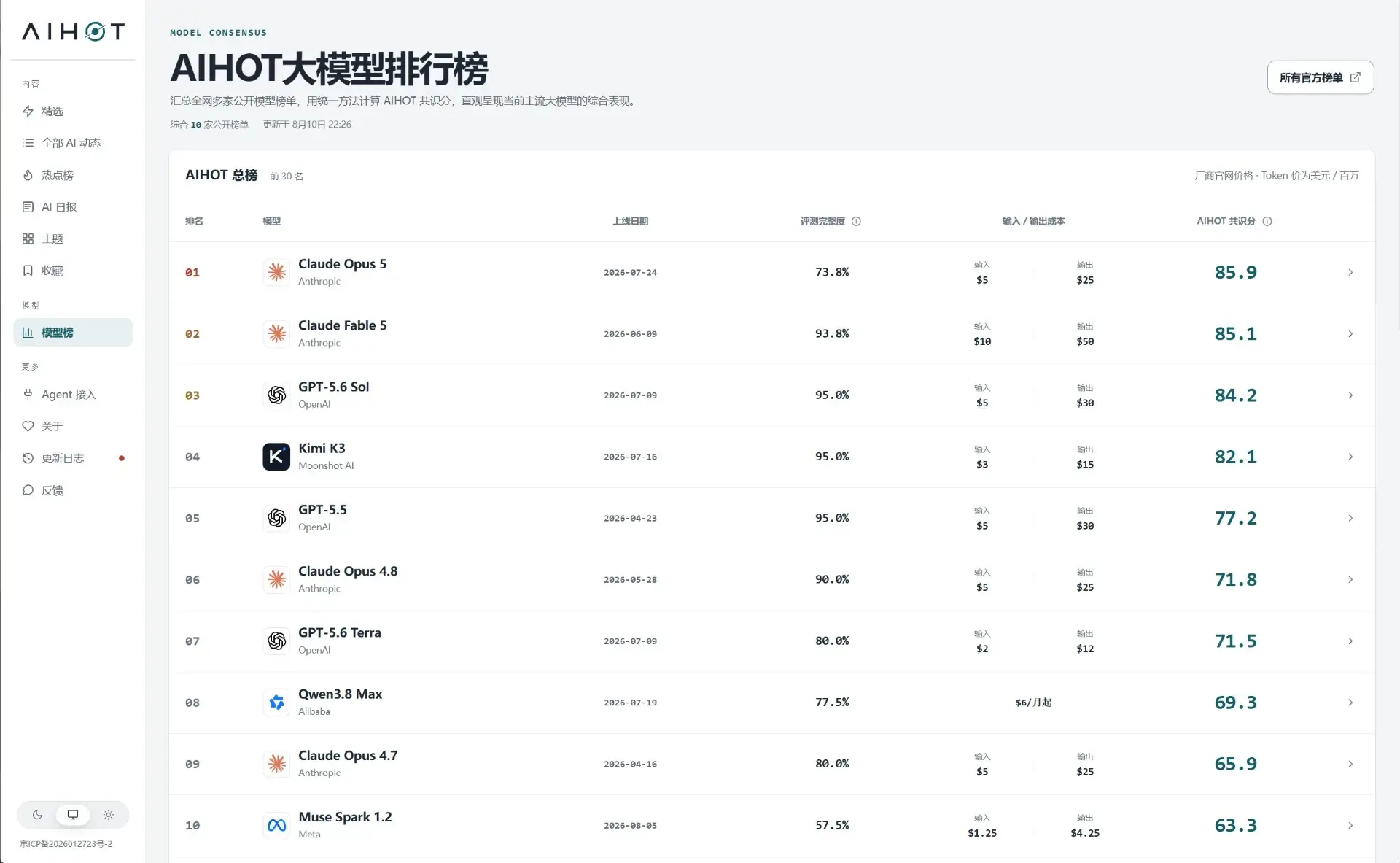Click the 2026-08-05 release date
The image size is (1400, 863).
point(630,826)
